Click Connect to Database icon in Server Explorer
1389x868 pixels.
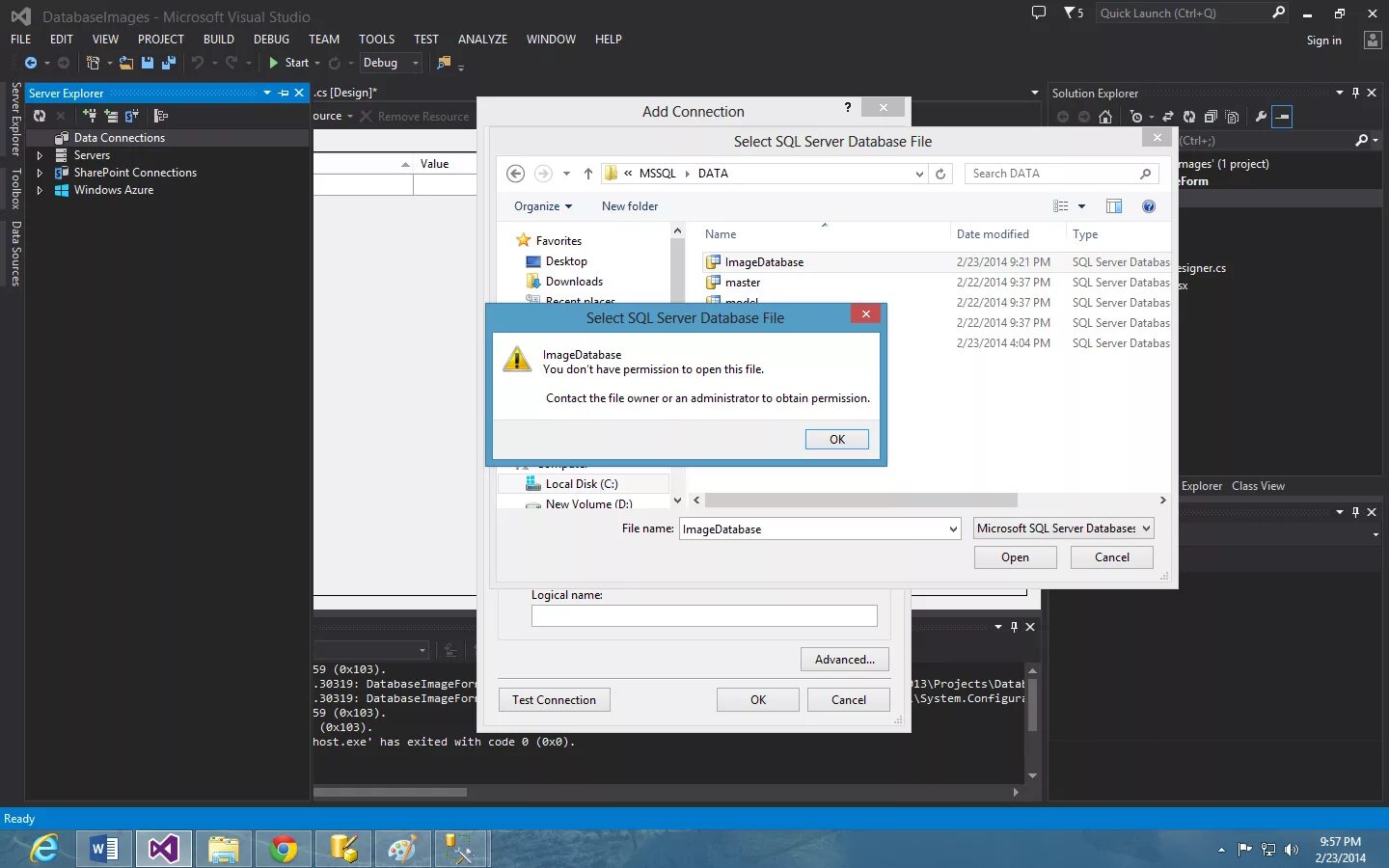tap(90, 116)
